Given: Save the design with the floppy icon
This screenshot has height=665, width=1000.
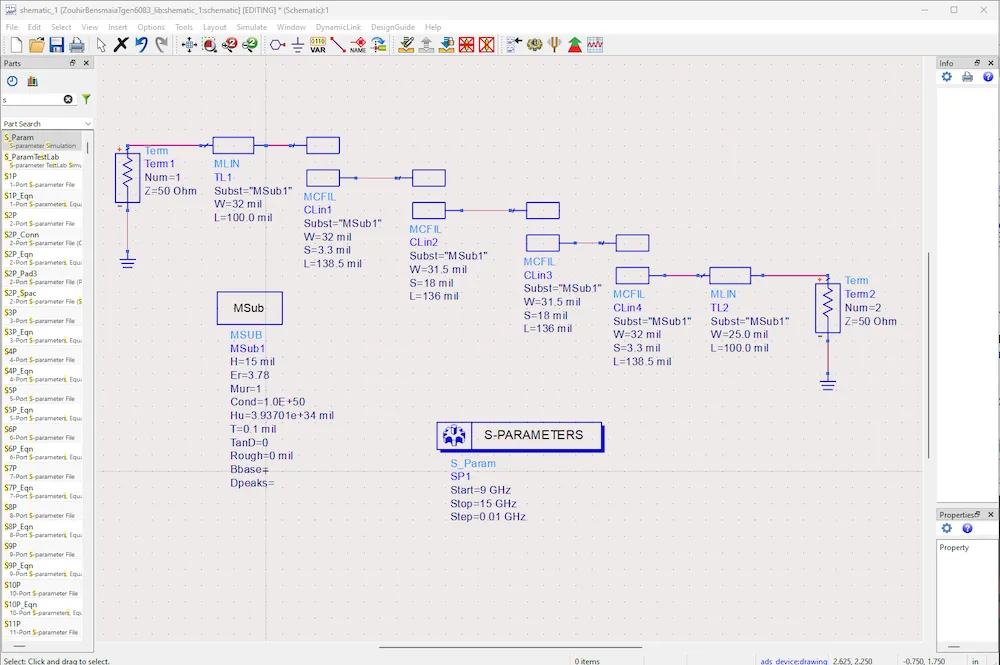Looking at the screenshot, I should [57, 45].
